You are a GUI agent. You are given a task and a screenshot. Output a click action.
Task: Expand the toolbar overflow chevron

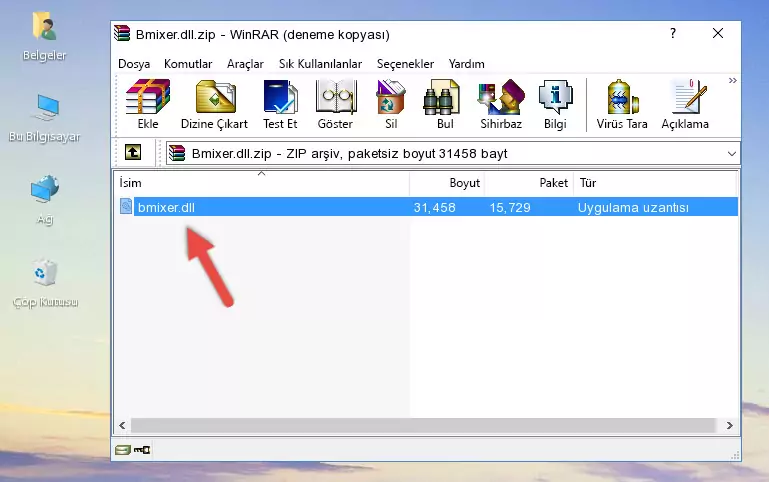(x=732, y=80)
